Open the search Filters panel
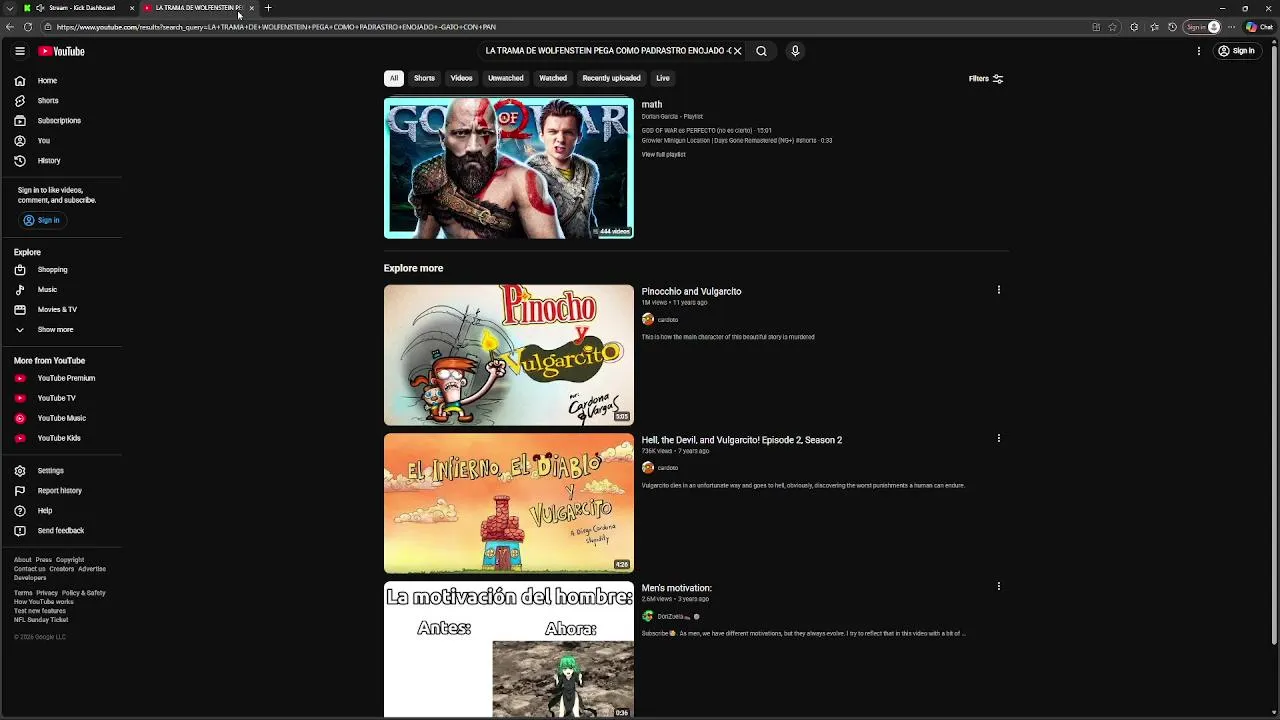The height and width of the screenshot is (720, 1280). coord(986,78)
